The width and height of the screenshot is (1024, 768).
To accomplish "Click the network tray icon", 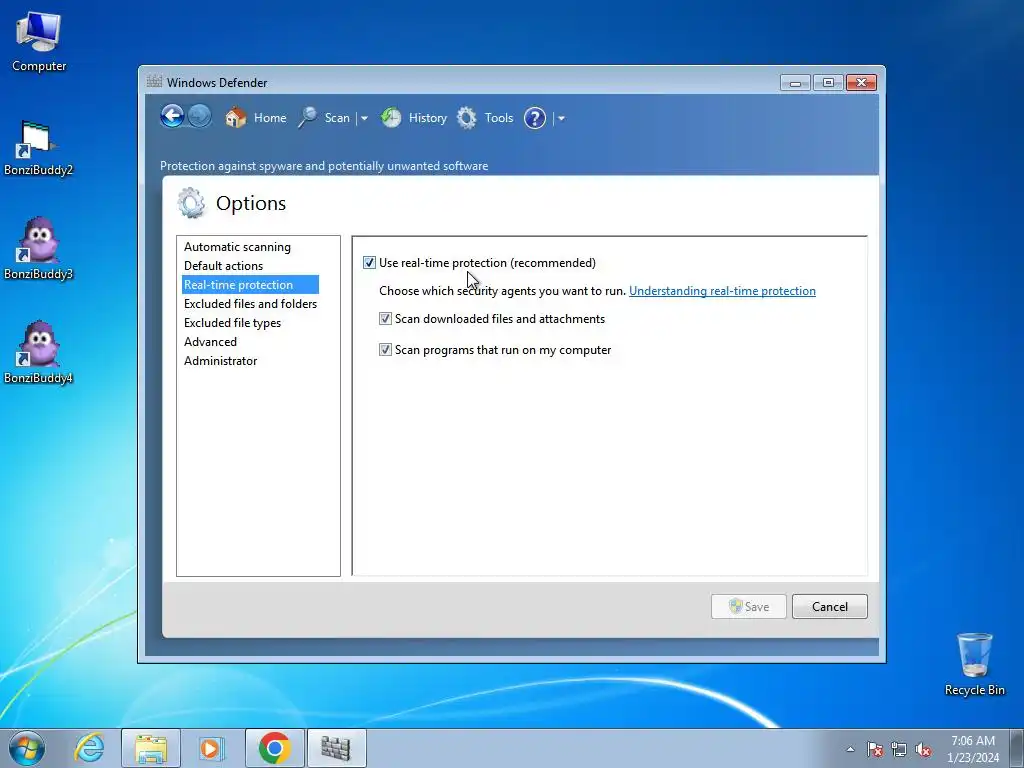I will click(899, 749).
